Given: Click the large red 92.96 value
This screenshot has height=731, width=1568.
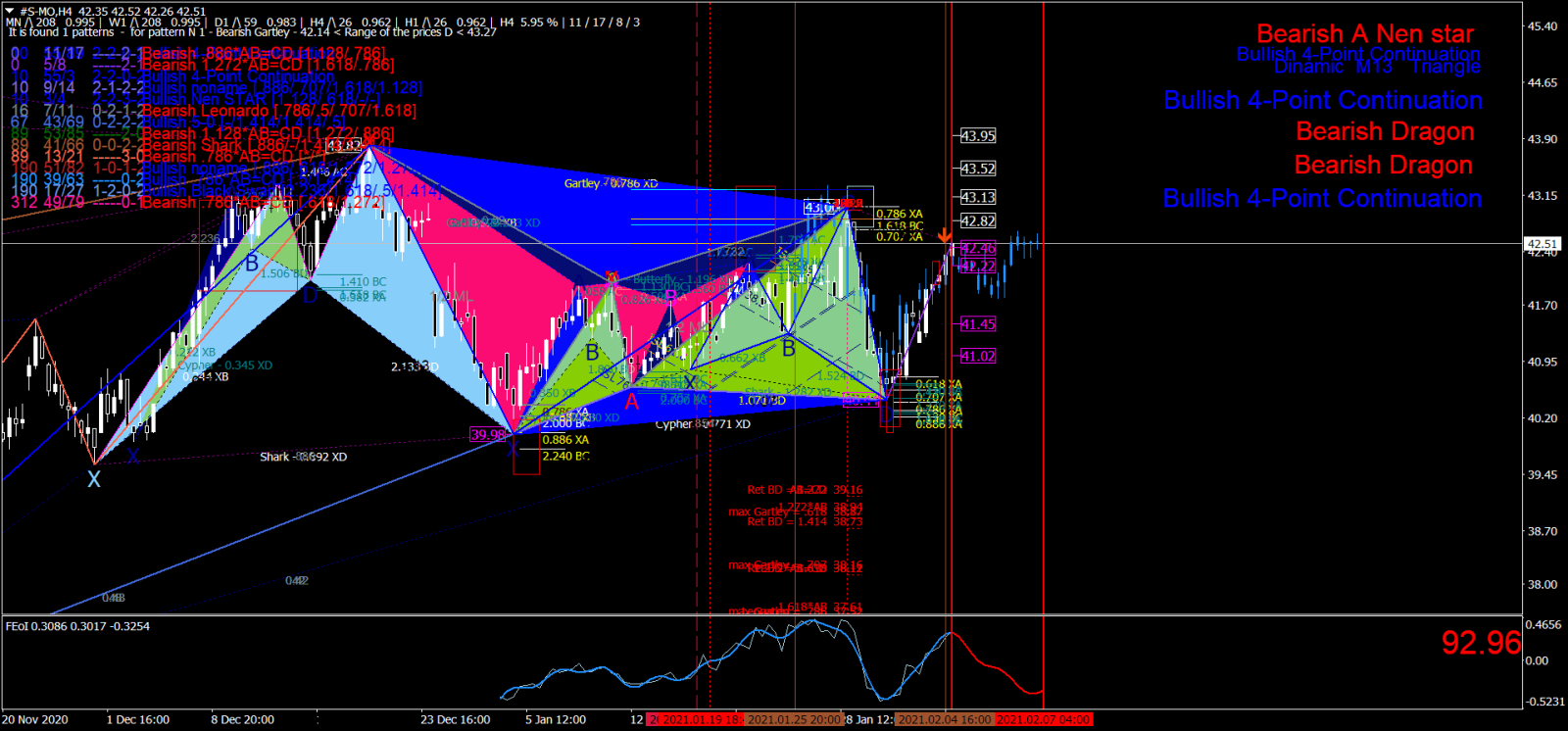Looking at the screenshot, I should click(x=1481, y=643).
